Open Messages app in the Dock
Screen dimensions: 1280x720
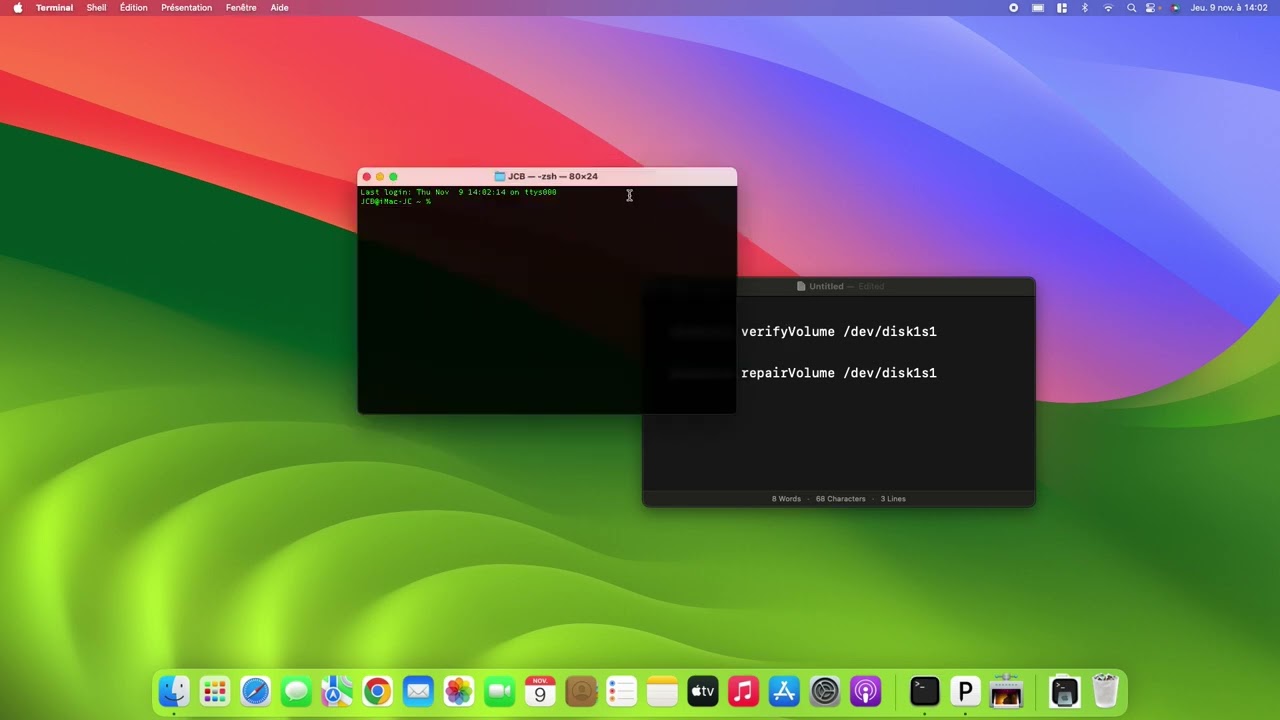pos(296,691)
